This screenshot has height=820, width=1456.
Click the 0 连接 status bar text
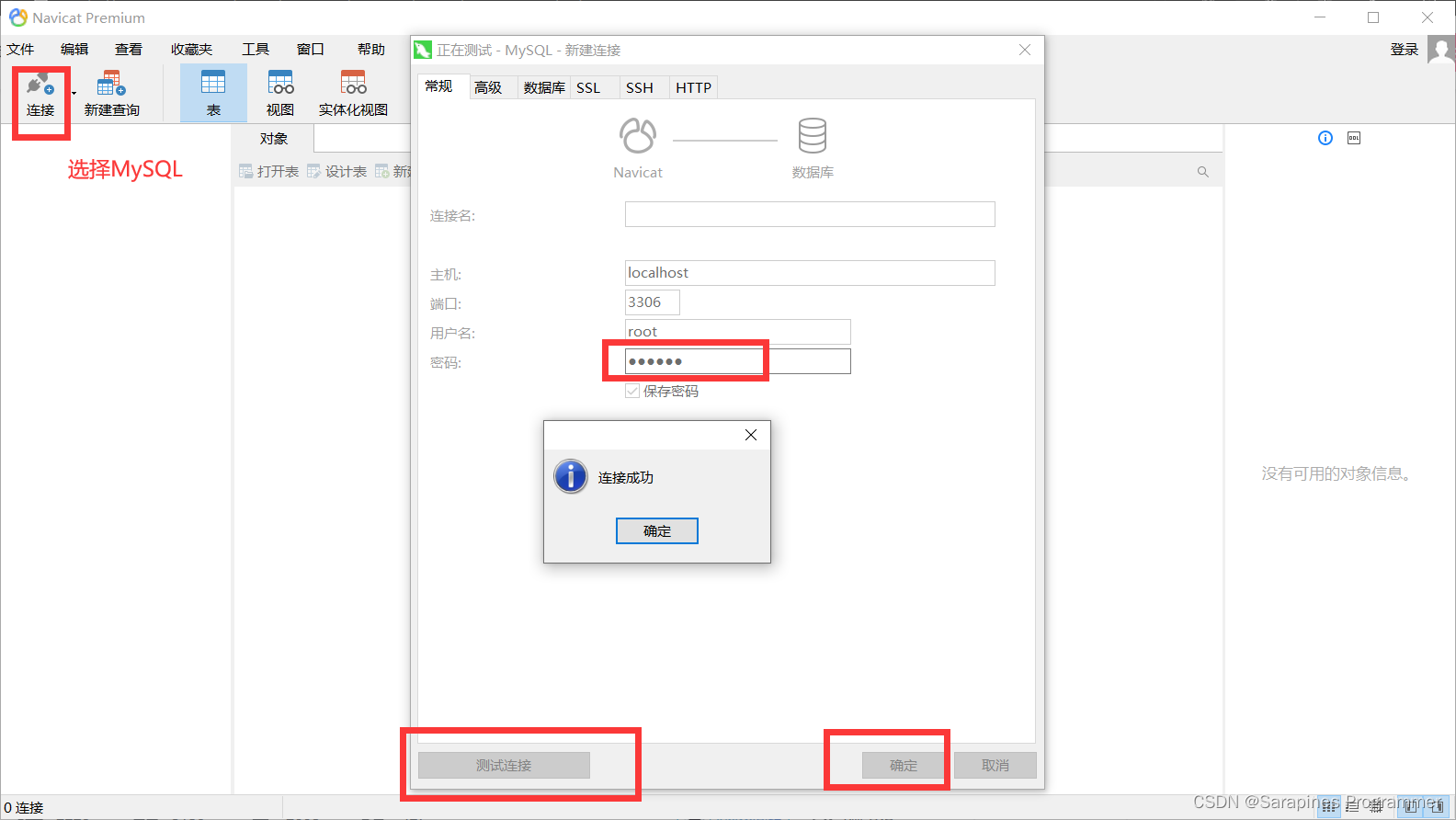coord(24,807)
